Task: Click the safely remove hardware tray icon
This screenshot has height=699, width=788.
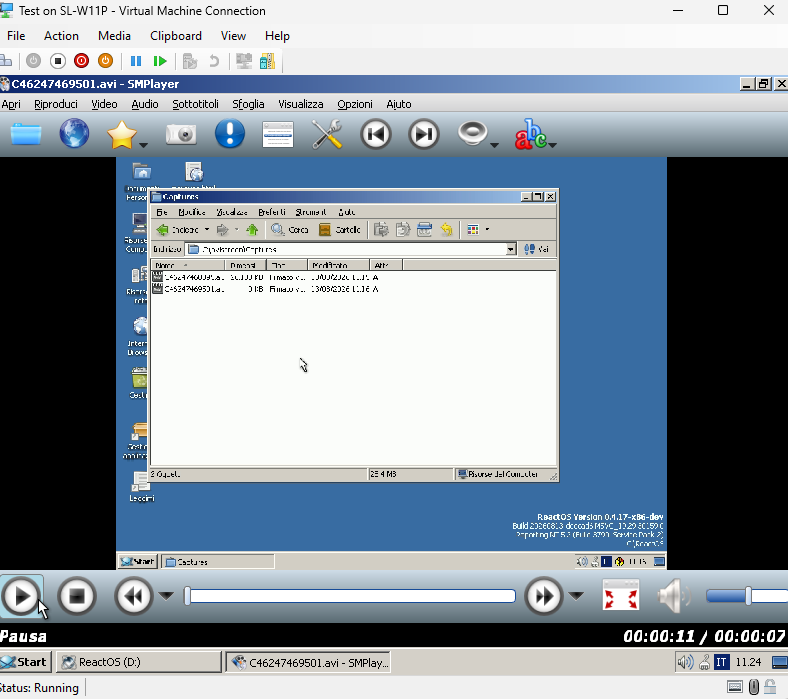Action: tap(704, 662)
